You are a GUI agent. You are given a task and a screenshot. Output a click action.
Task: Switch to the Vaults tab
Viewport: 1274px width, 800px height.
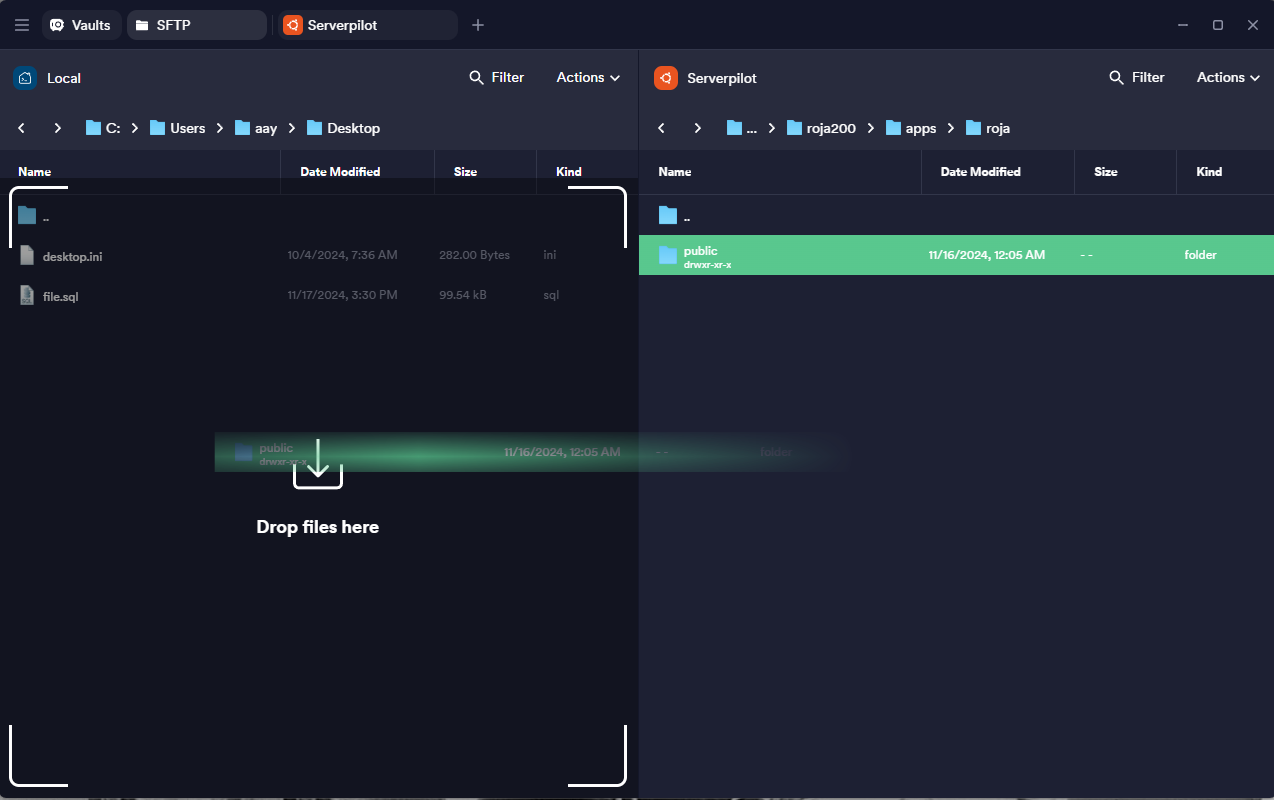82,25
